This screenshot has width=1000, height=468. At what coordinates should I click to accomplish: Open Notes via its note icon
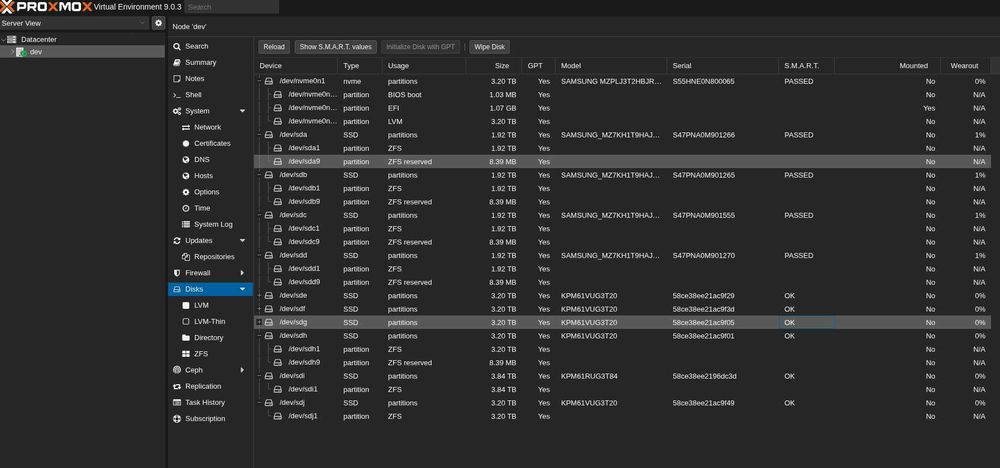tap(177, 79)
